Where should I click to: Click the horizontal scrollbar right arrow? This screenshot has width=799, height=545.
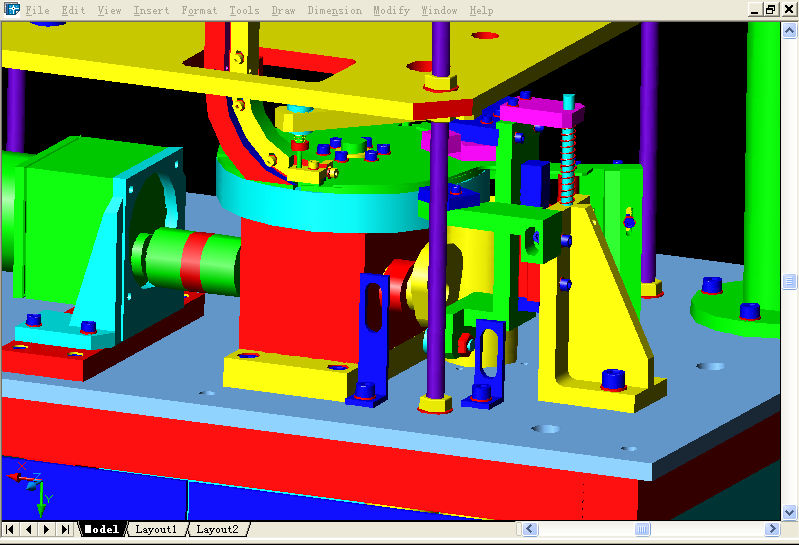pyautogui.click(x=771, y=529)
